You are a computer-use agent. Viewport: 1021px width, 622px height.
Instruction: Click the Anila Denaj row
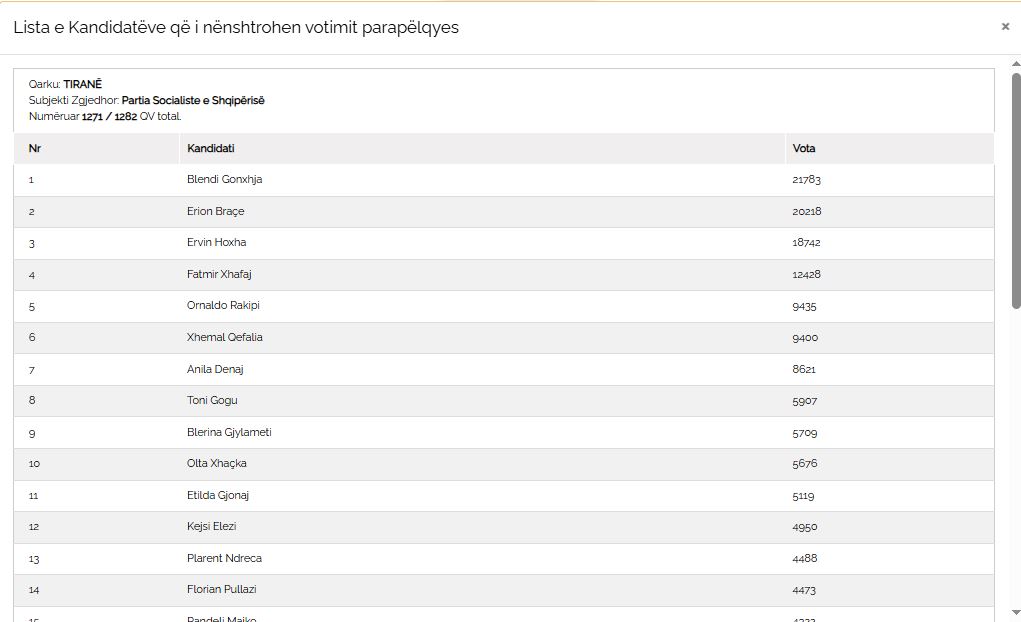click(215, 369)
